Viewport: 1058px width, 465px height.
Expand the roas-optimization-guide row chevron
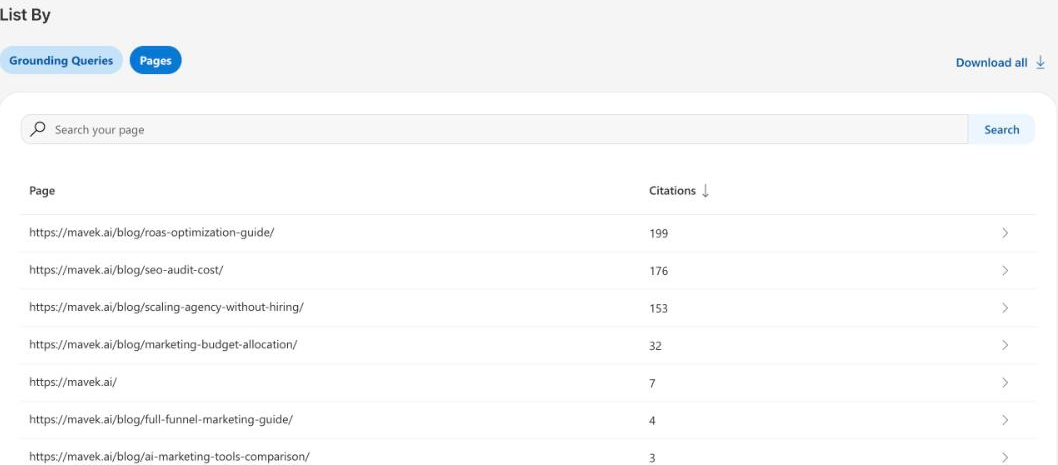(1005, 233)
